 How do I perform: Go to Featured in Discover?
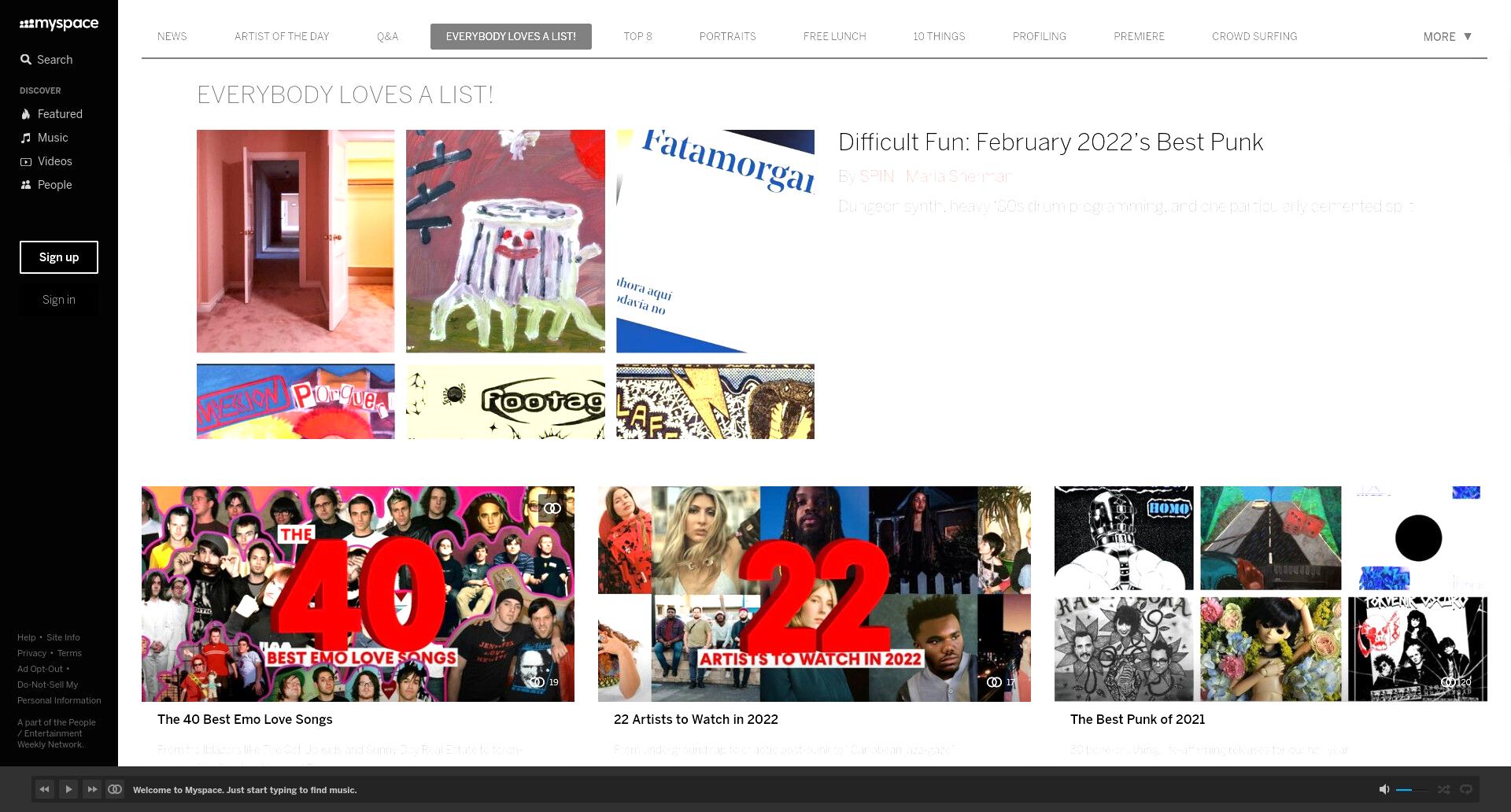click(x=51, y=114)
